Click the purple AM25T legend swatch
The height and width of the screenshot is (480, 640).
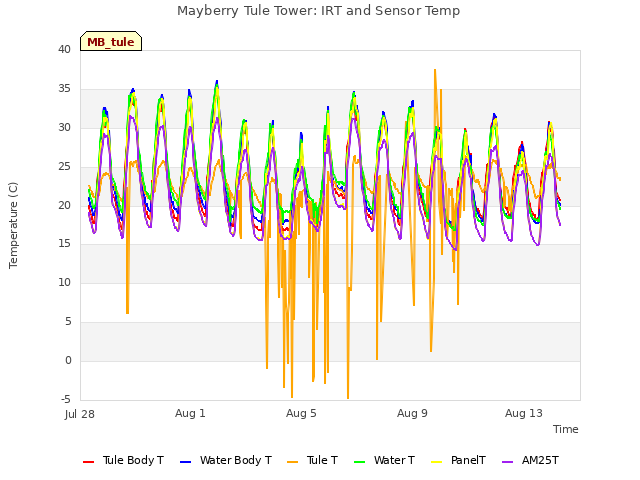(x=507, y=462)
